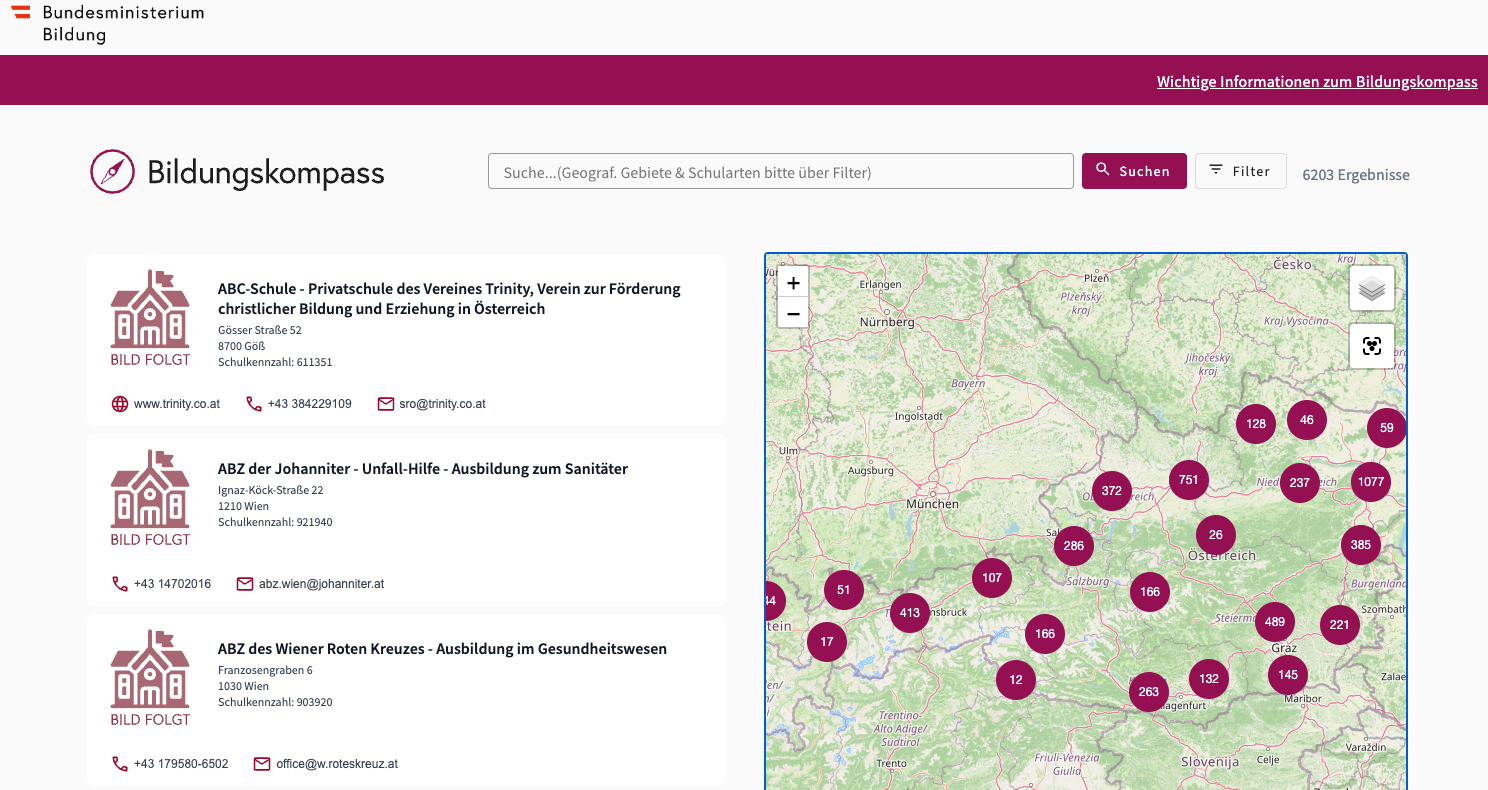Open the 1077 cluster marker on map
1488x790 pixels.
point(1371,482)
